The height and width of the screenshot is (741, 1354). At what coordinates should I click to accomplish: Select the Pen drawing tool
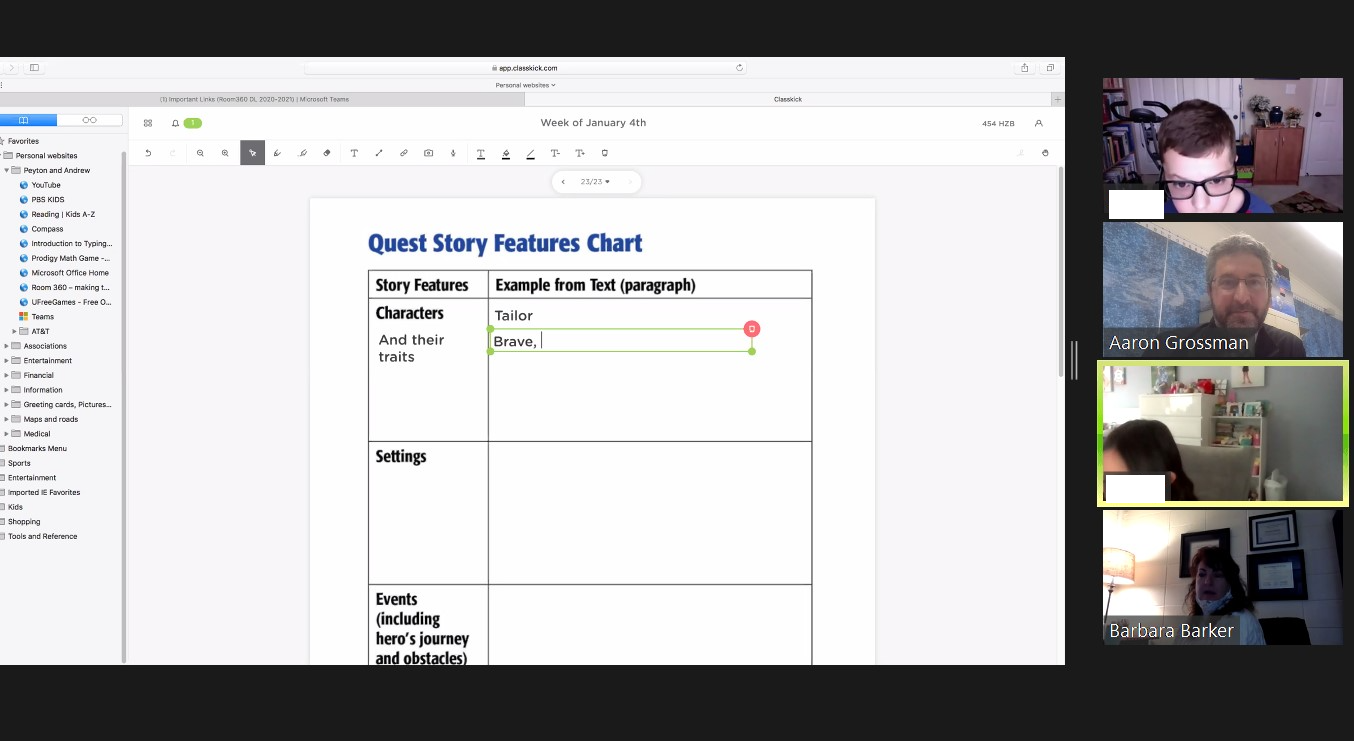coord(277,153)
